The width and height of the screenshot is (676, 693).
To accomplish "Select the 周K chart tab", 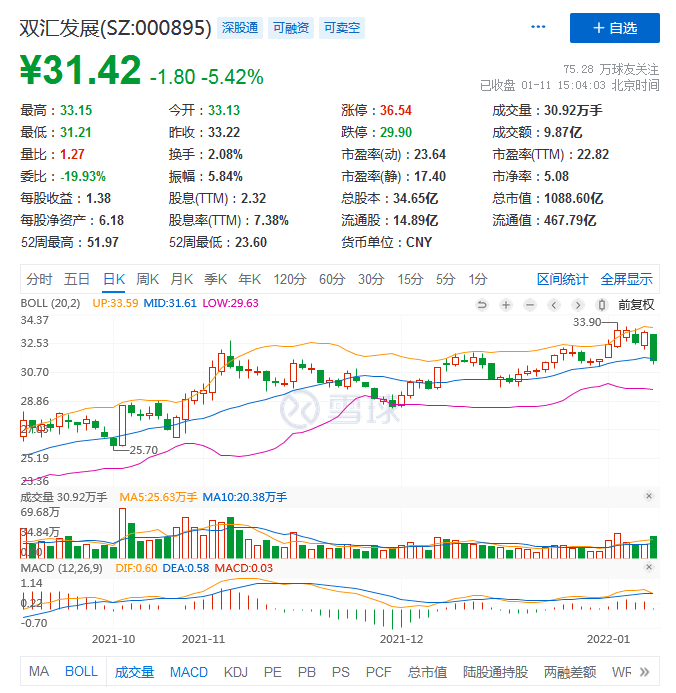I will point(148,279).
